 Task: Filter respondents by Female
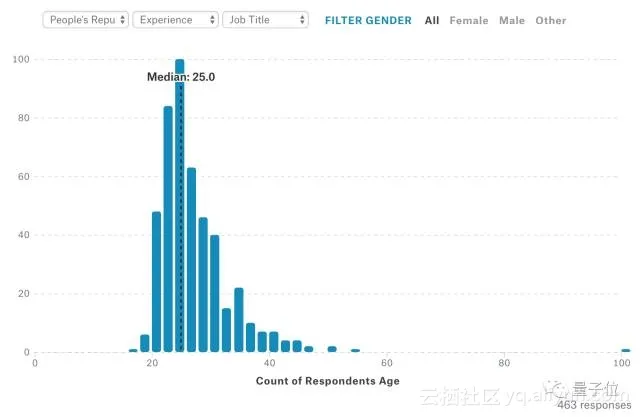pos(469,20)
